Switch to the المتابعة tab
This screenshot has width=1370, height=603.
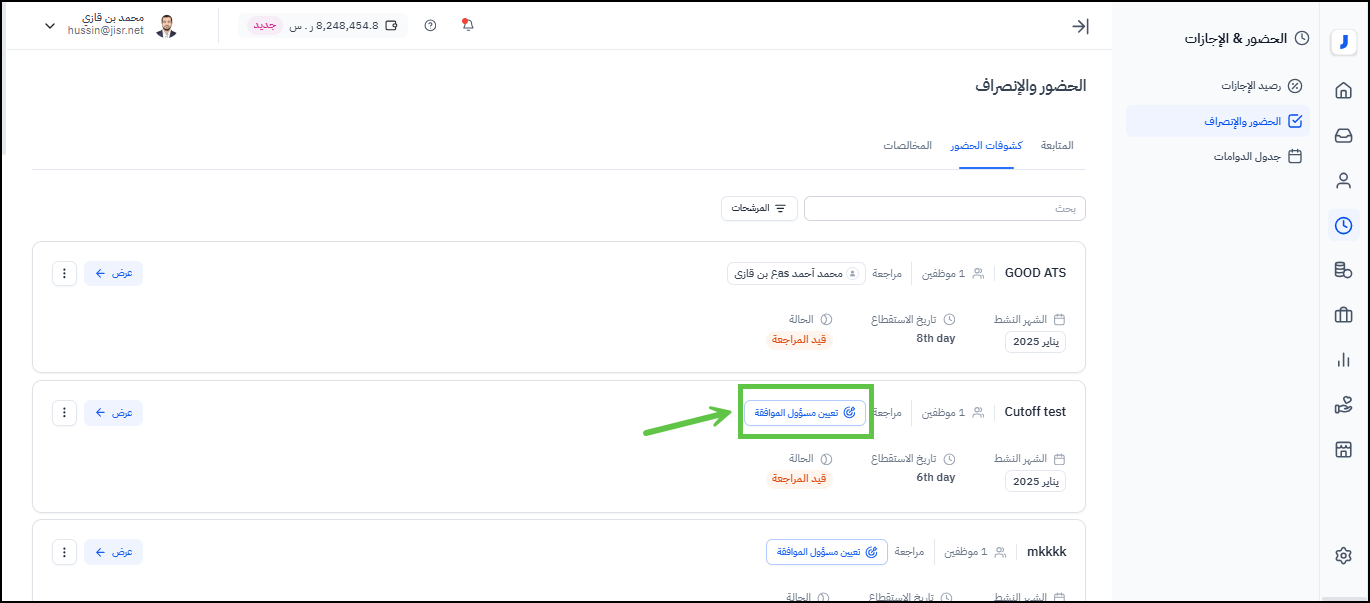point(1057,146)
